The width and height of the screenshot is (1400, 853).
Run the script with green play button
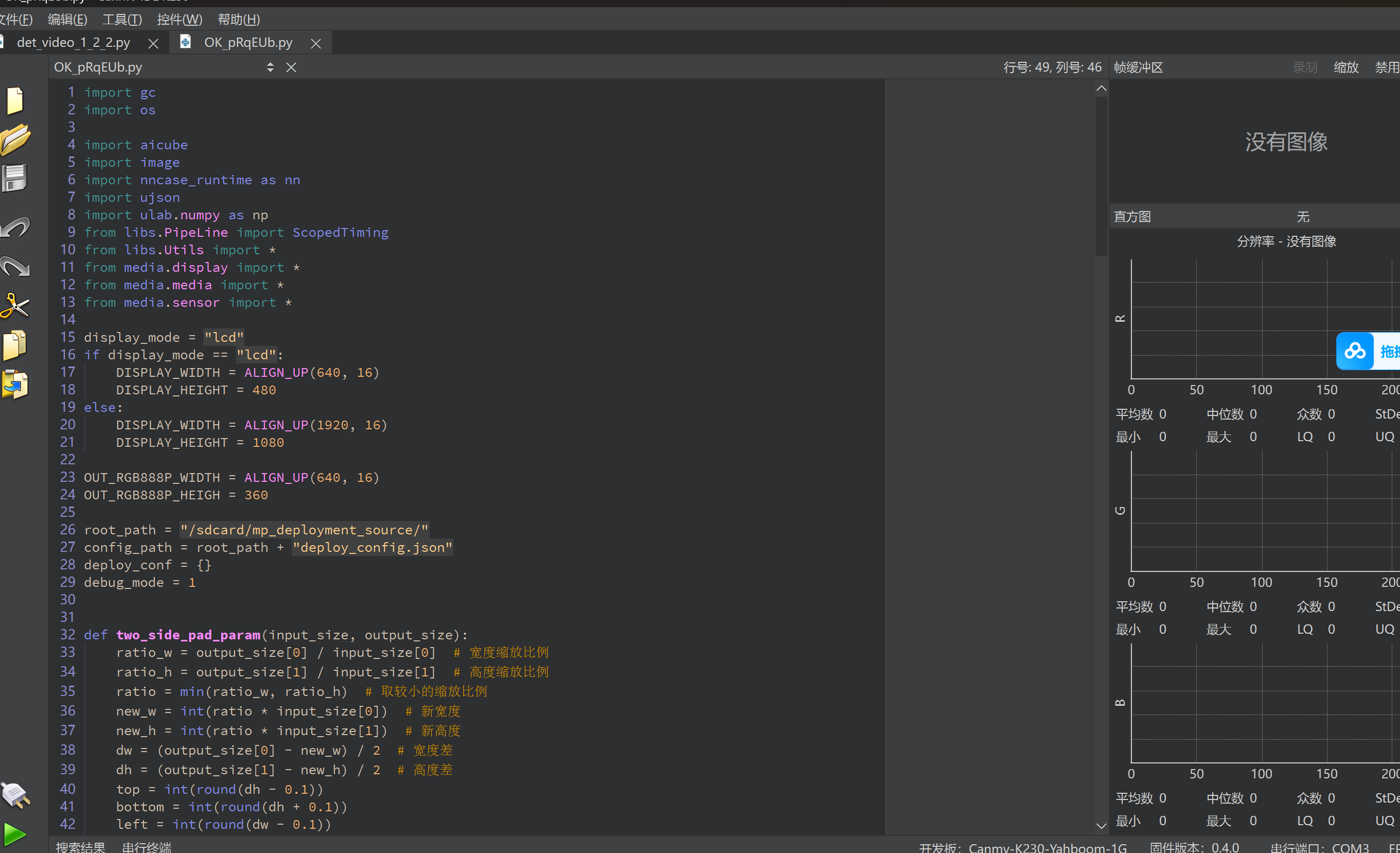click(15, 834)
